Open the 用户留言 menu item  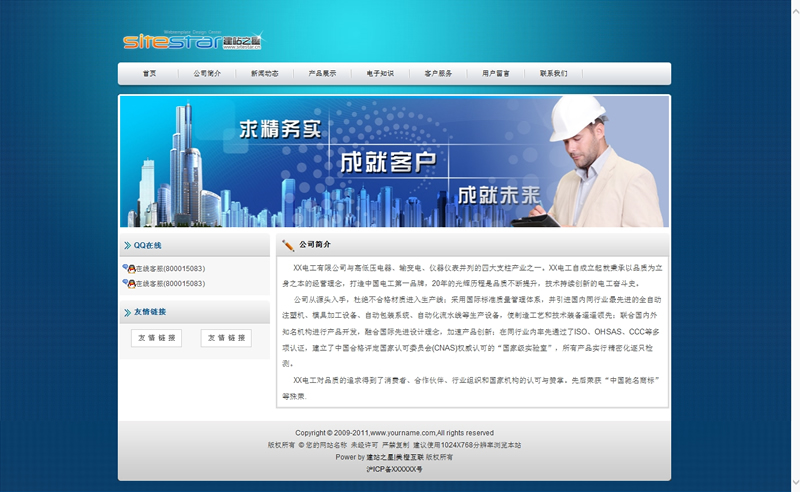click(496, 74)
